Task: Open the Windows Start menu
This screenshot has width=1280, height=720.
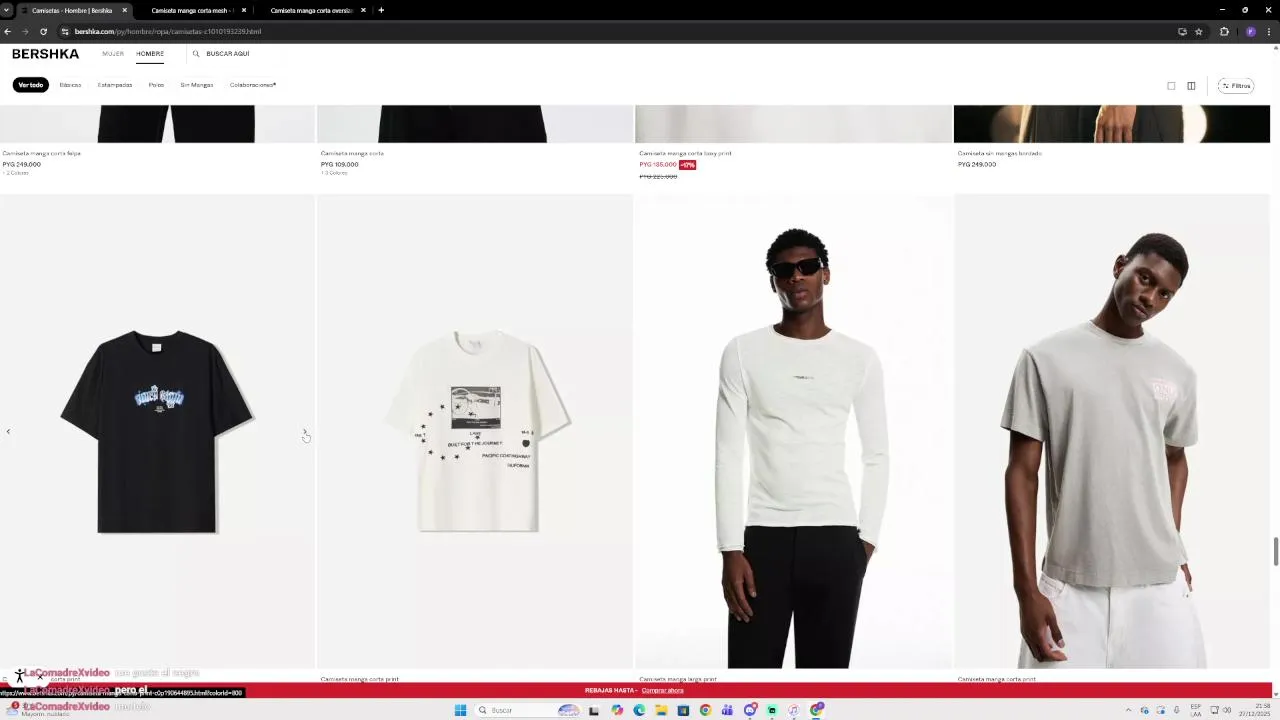Action: coord(460,710)
